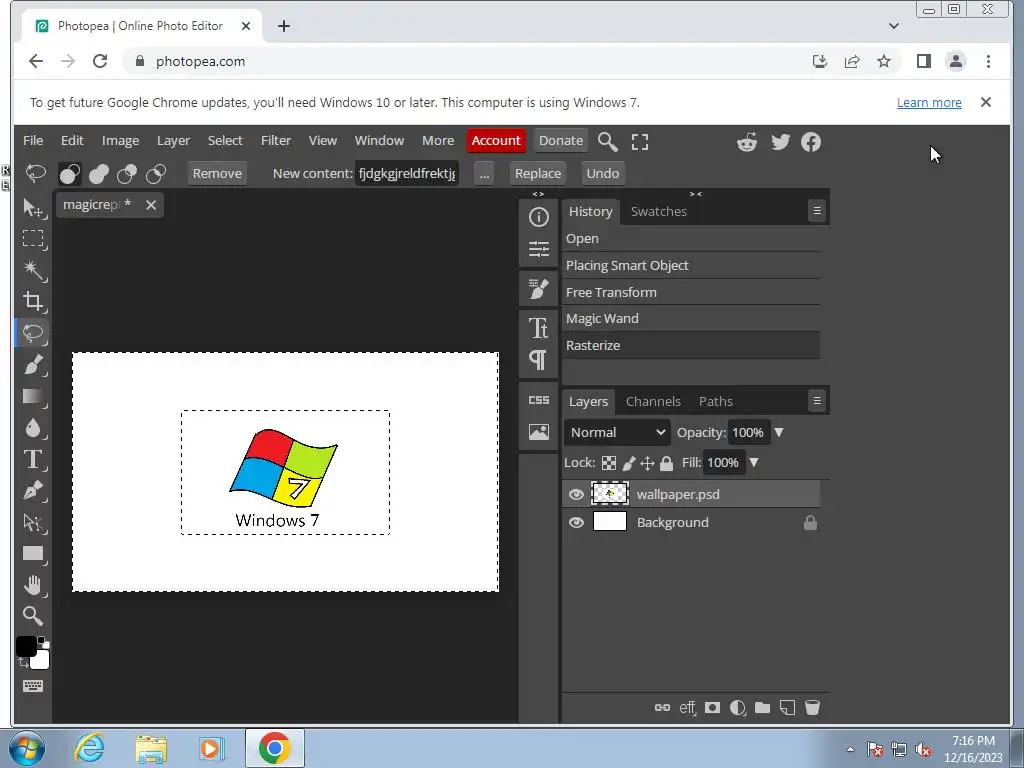This screenshot has width=1024, height=768.
Task: Hide the Background layer
Action: 576,522
